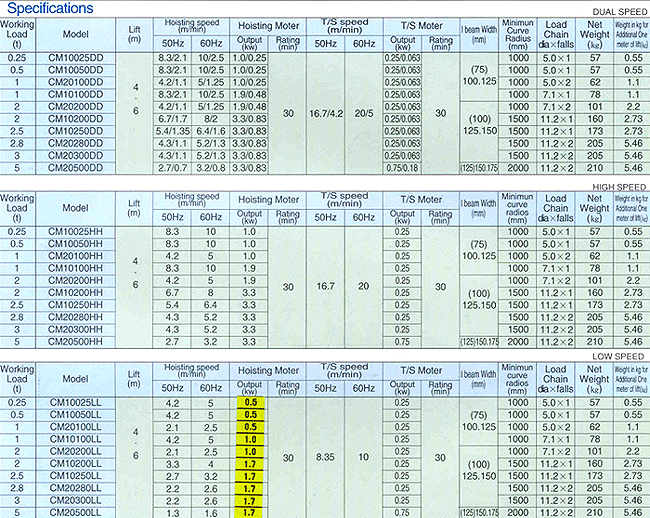Select model CM20300HH cell
Image resolution: width=650 pixels, height=518 pixels.
[75, 329]
